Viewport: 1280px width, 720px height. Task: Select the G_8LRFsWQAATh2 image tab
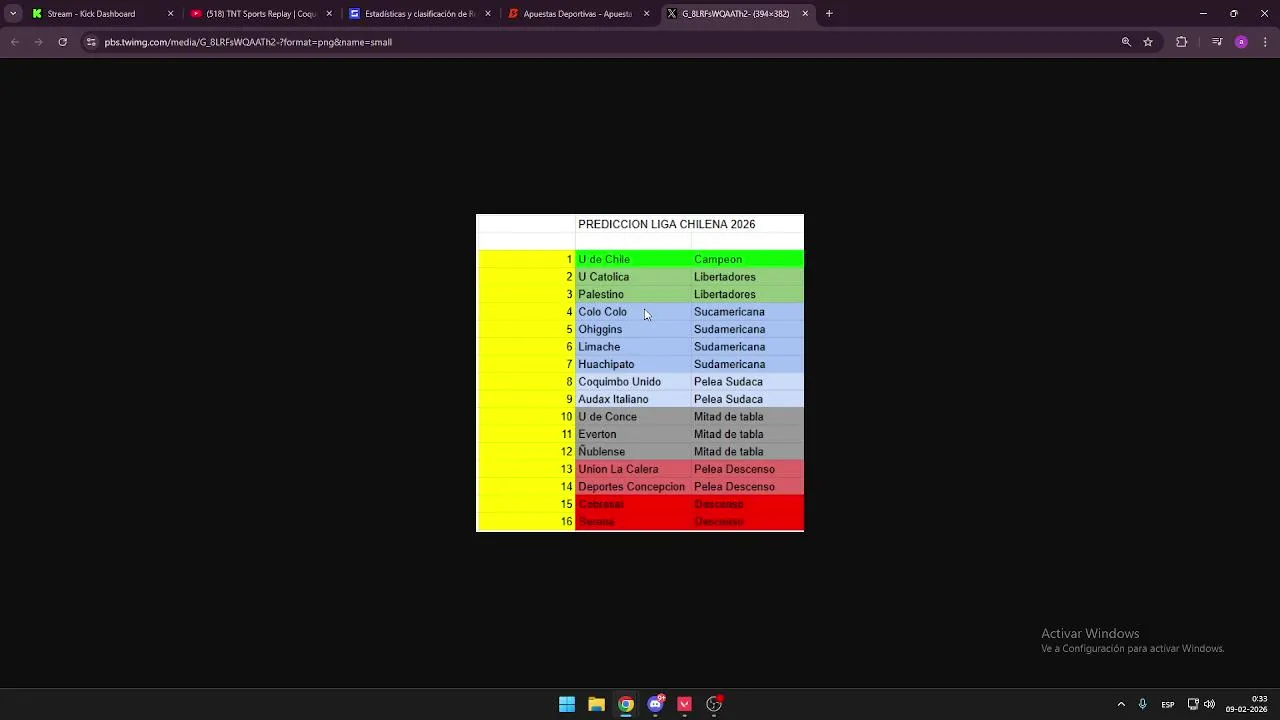[738, 14]
